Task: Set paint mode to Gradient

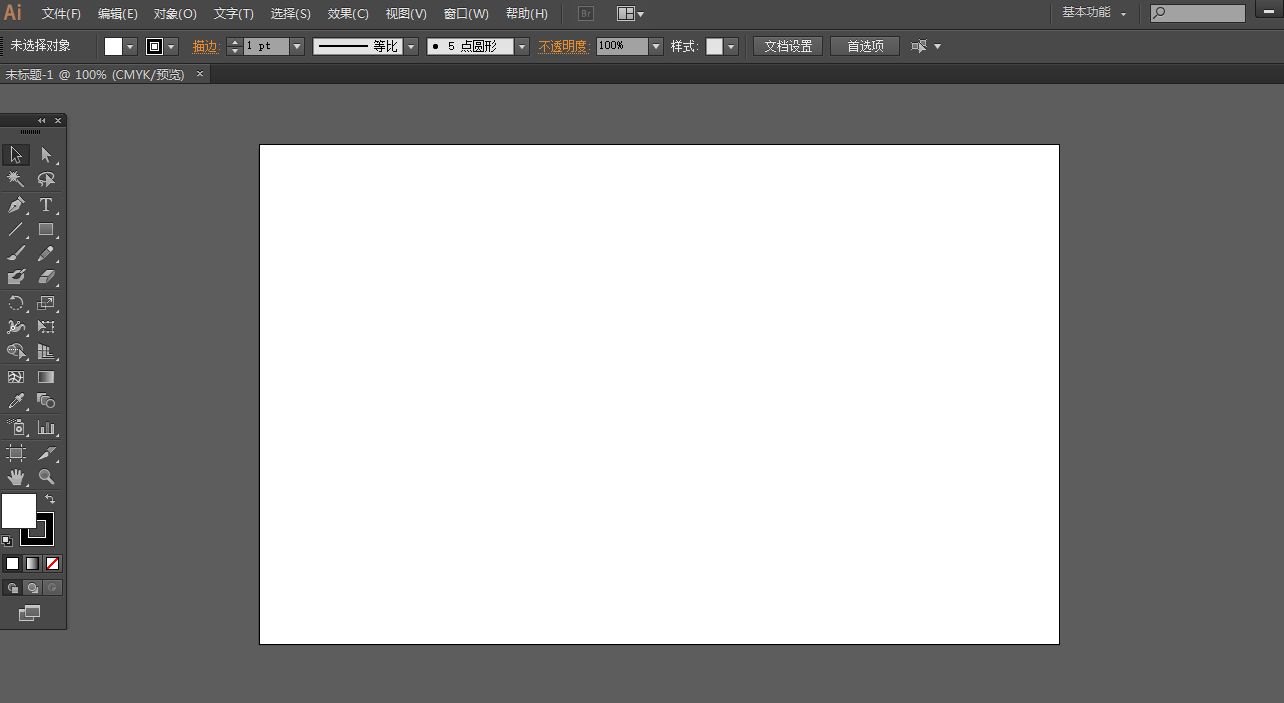Action: click(33, 564)
